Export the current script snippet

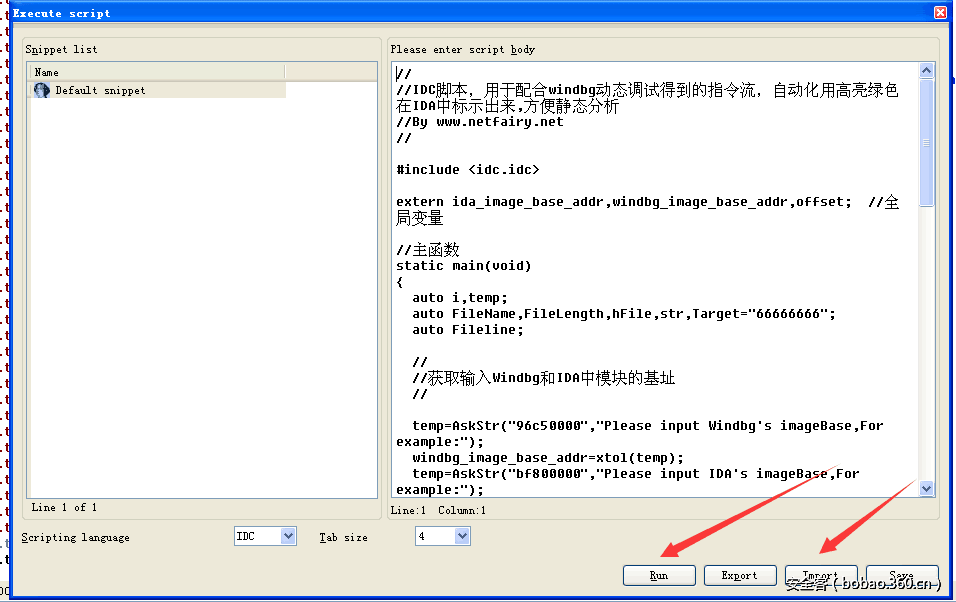[x=740, y=575]
